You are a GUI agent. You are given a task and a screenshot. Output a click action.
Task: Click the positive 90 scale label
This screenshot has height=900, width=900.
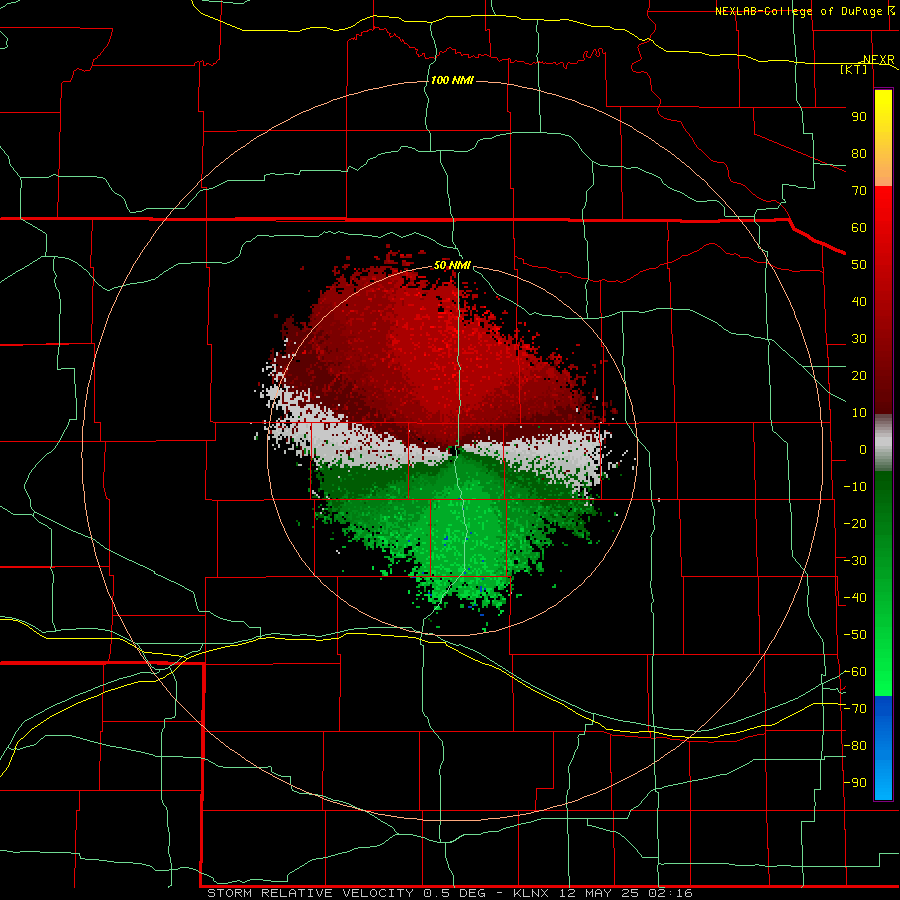pos(859,117)
